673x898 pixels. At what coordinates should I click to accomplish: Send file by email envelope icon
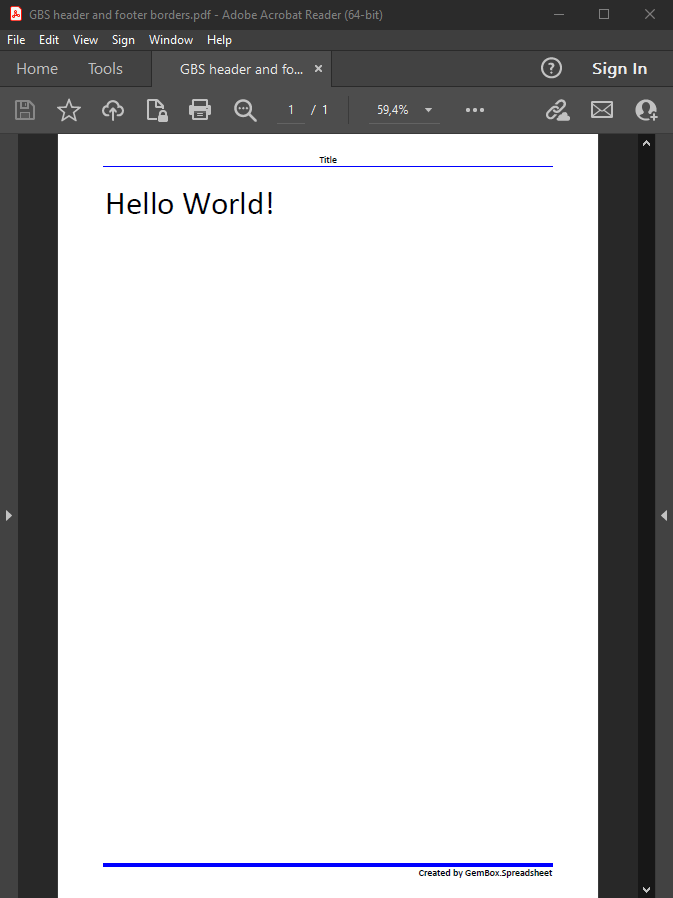point(602,110)
